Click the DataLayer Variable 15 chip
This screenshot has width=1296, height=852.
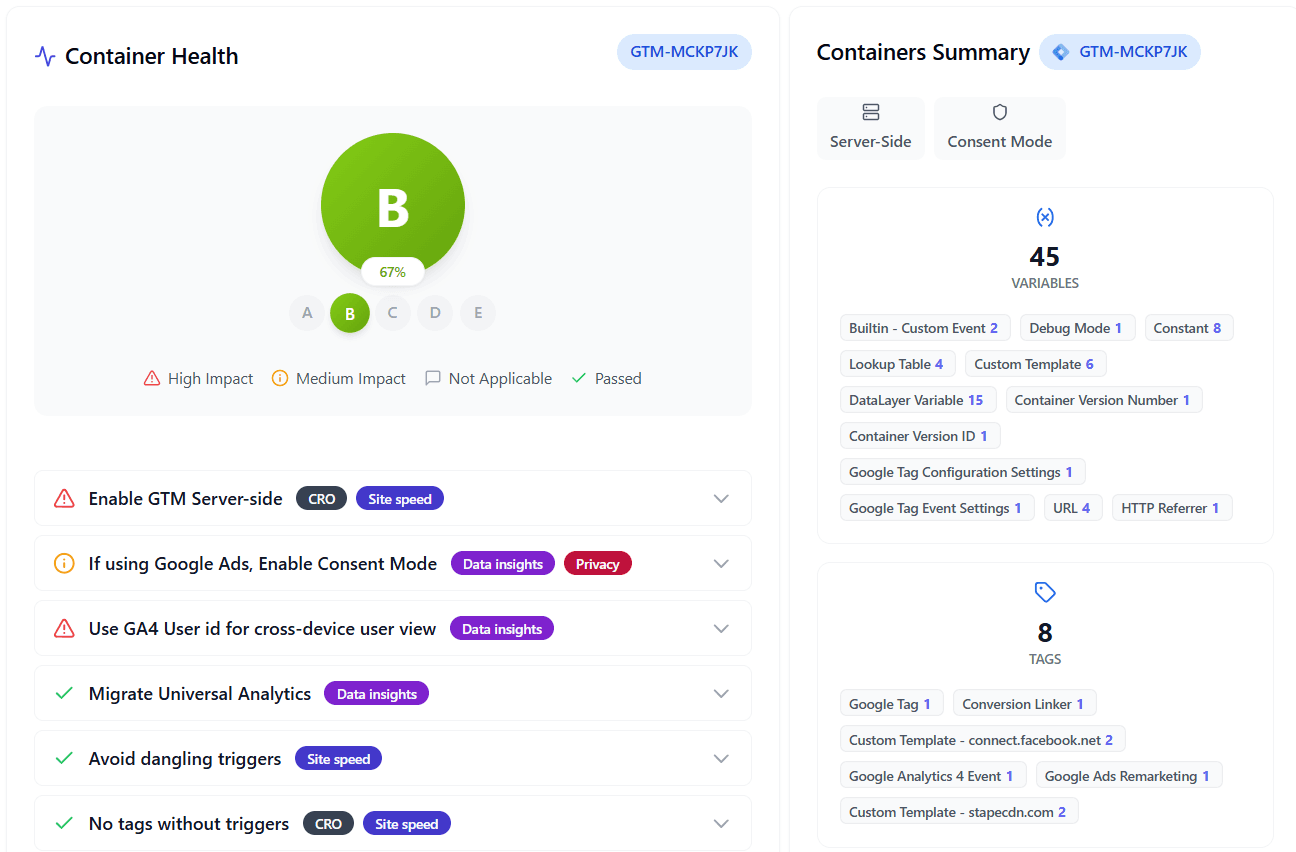click(x=917, y=400)
